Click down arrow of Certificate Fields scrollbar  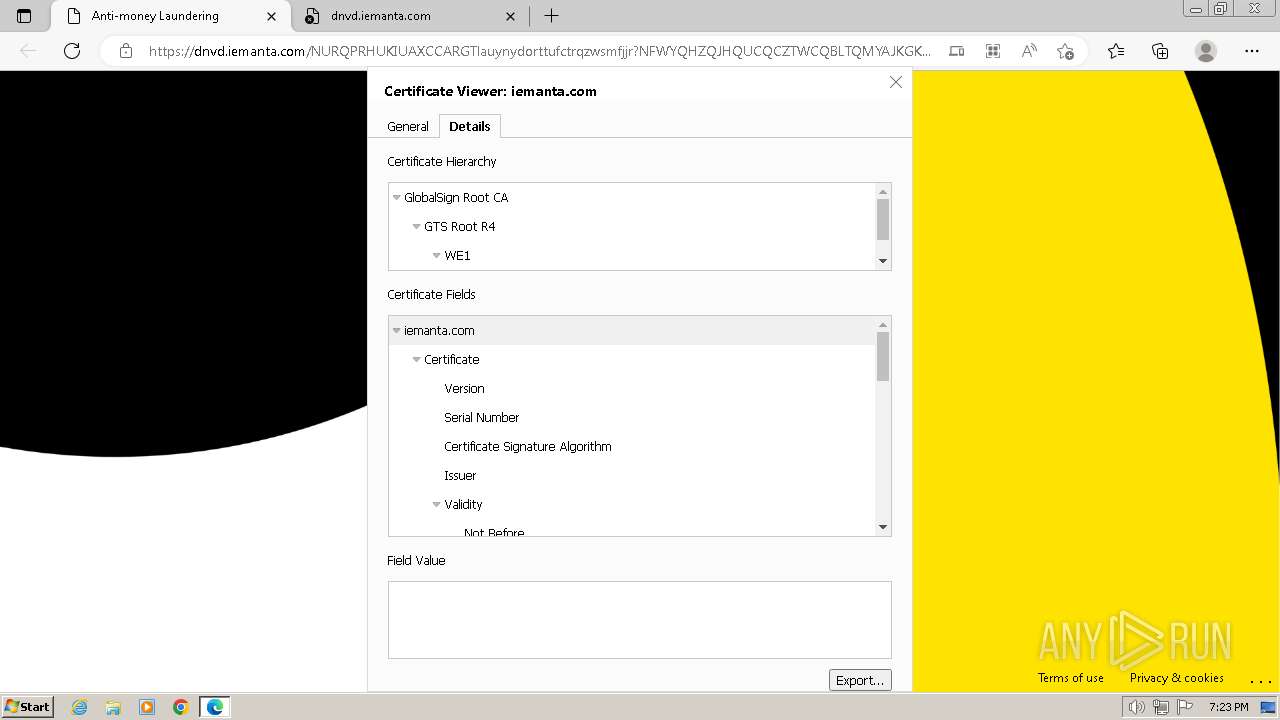tap(883, 527)
